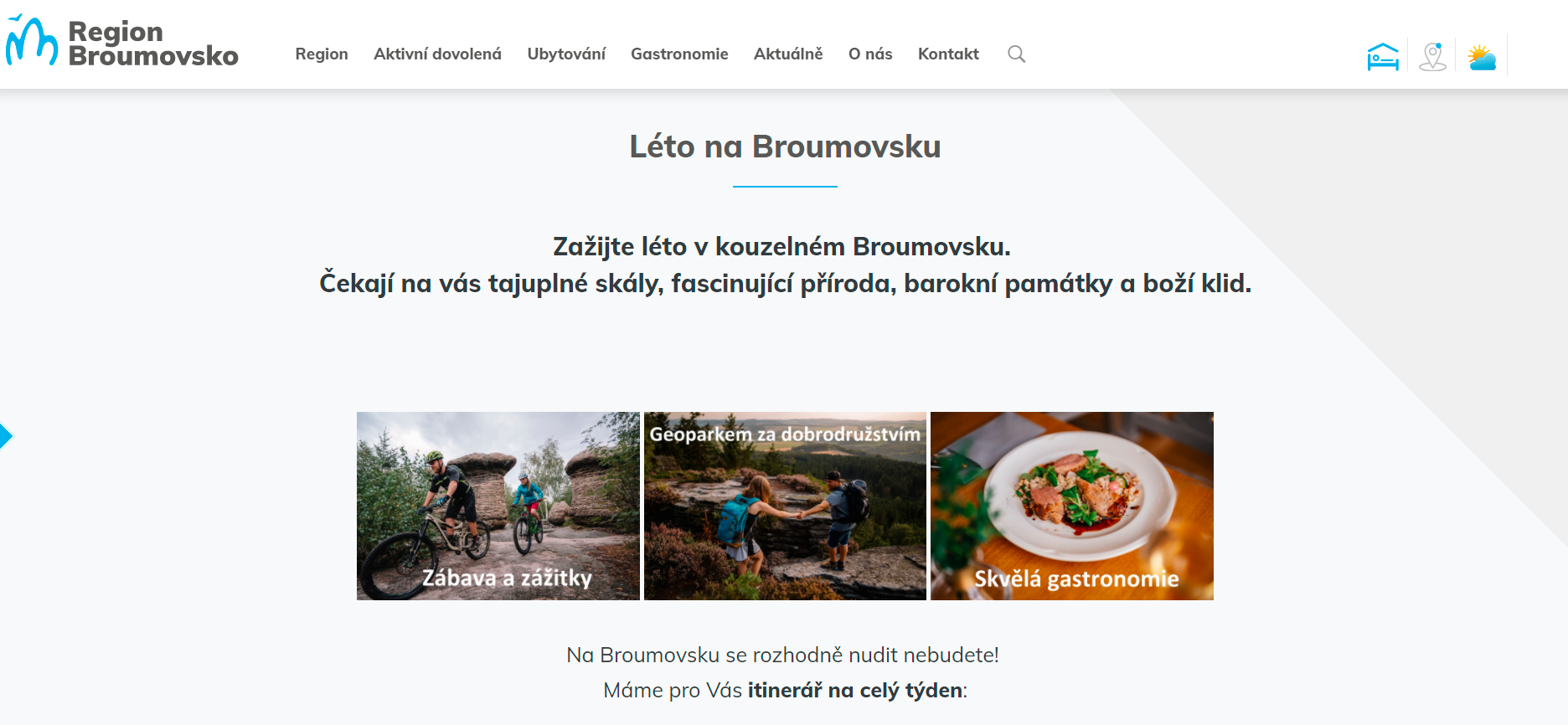Click the Region Broumovsko logo text

click(153, 44)
